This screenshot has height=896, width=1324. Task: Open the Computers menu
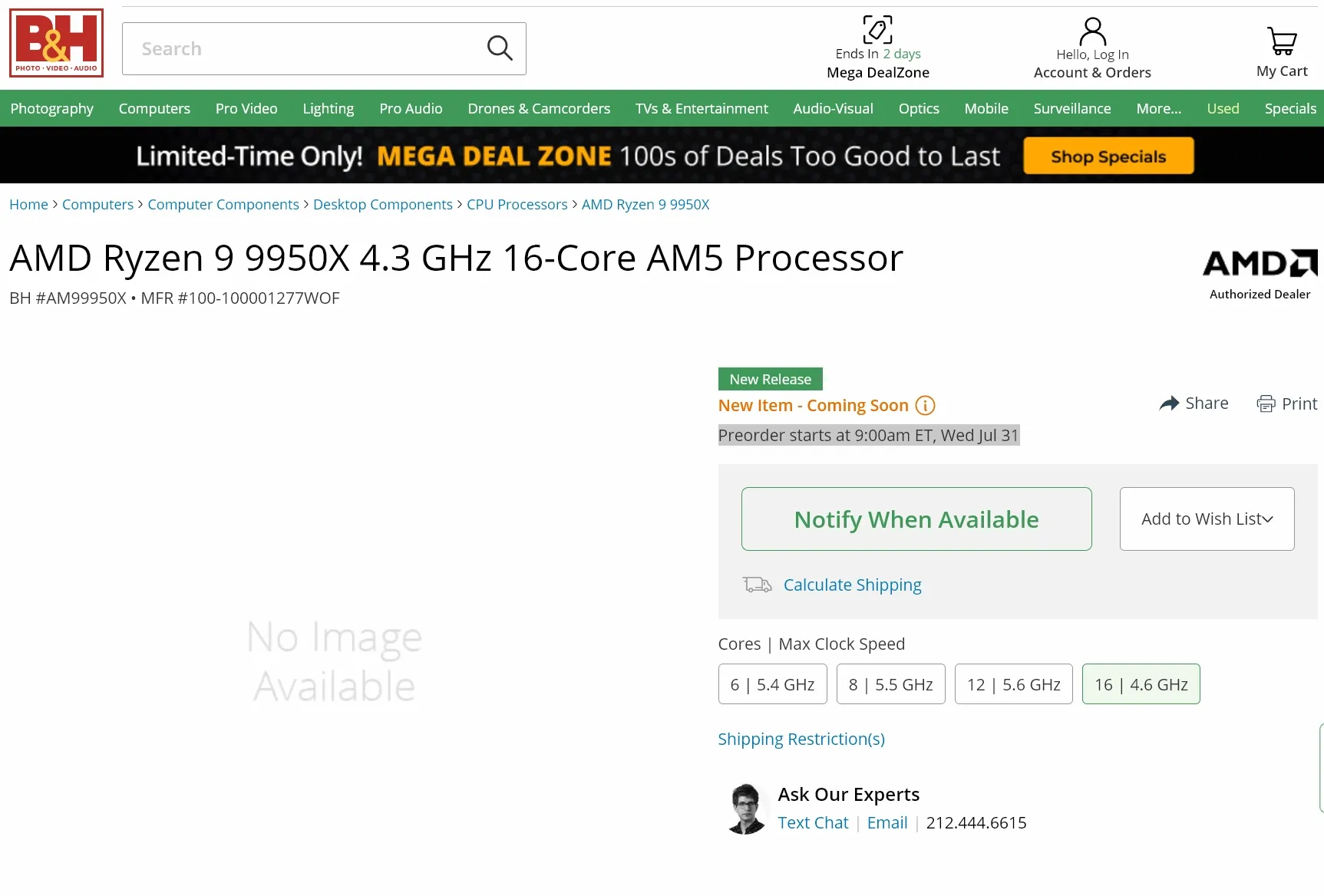(x=154, y=108)
